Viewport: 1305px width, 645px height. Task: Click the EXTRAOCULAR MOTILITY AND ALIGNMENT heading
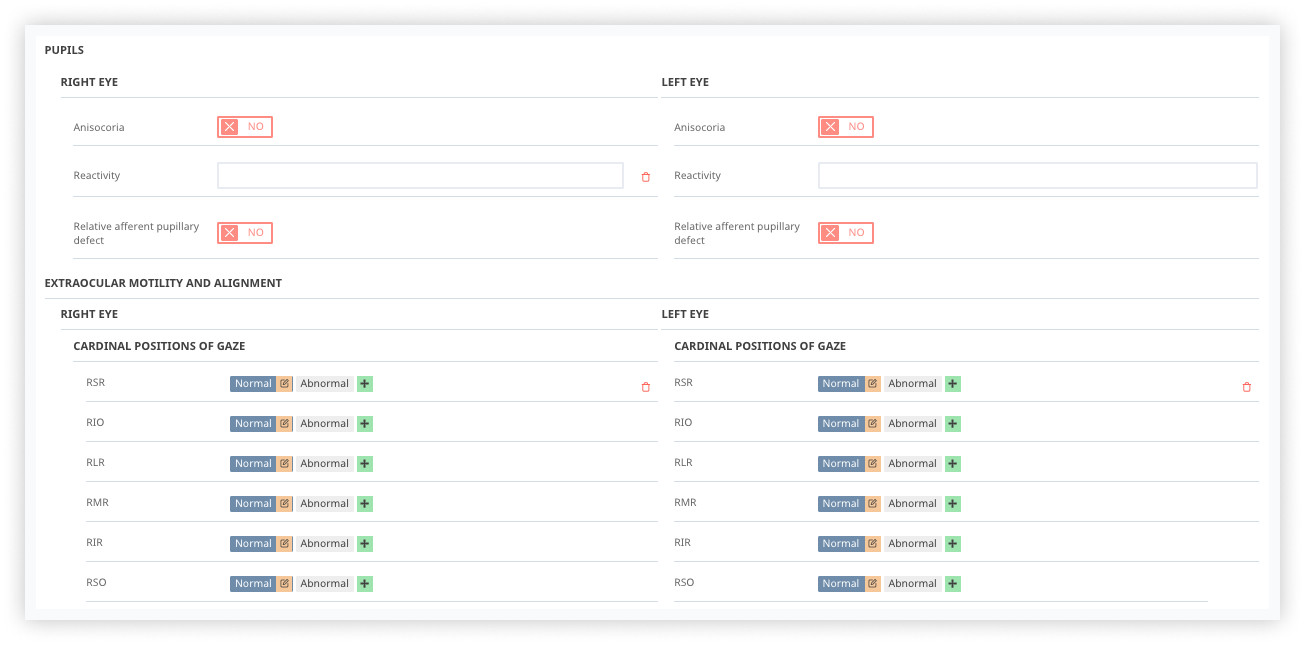[163, 283]
